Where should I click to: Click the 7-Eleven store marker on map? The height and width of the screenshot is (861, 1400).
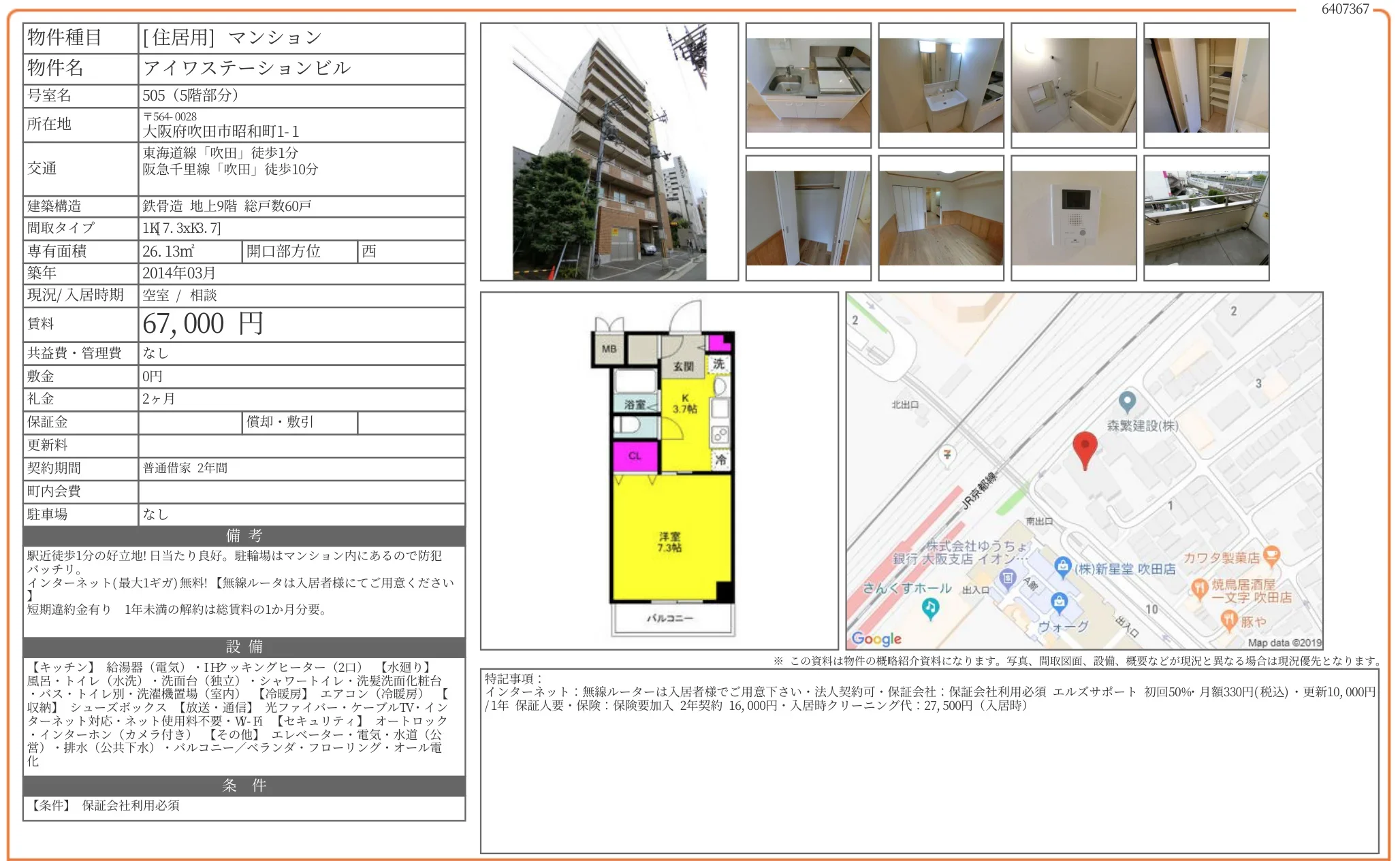pos(946,454)
